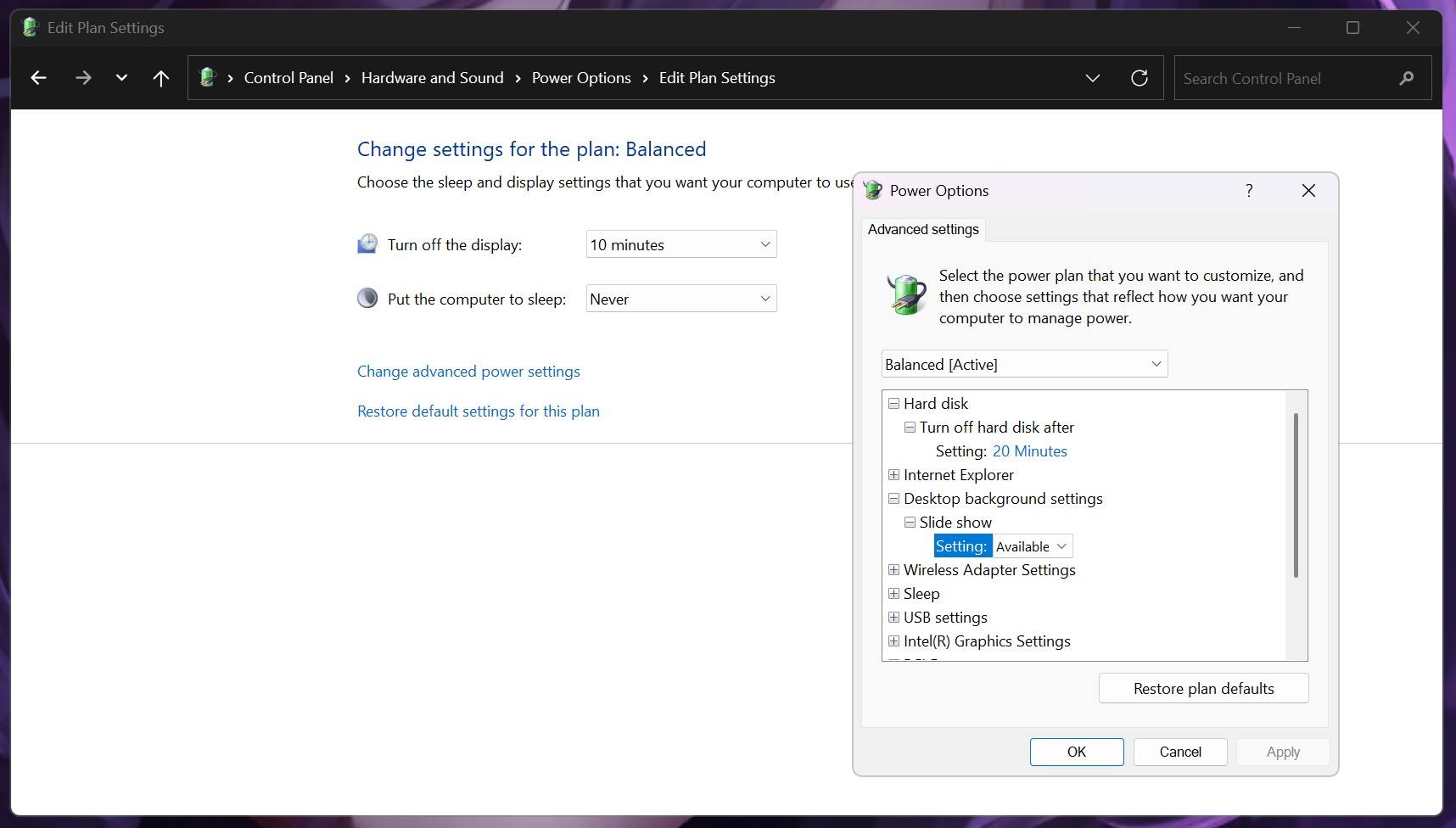Click the power plan battery plug icon
The height and width of the screenshot is (828, 1456).
coord(906,294)
